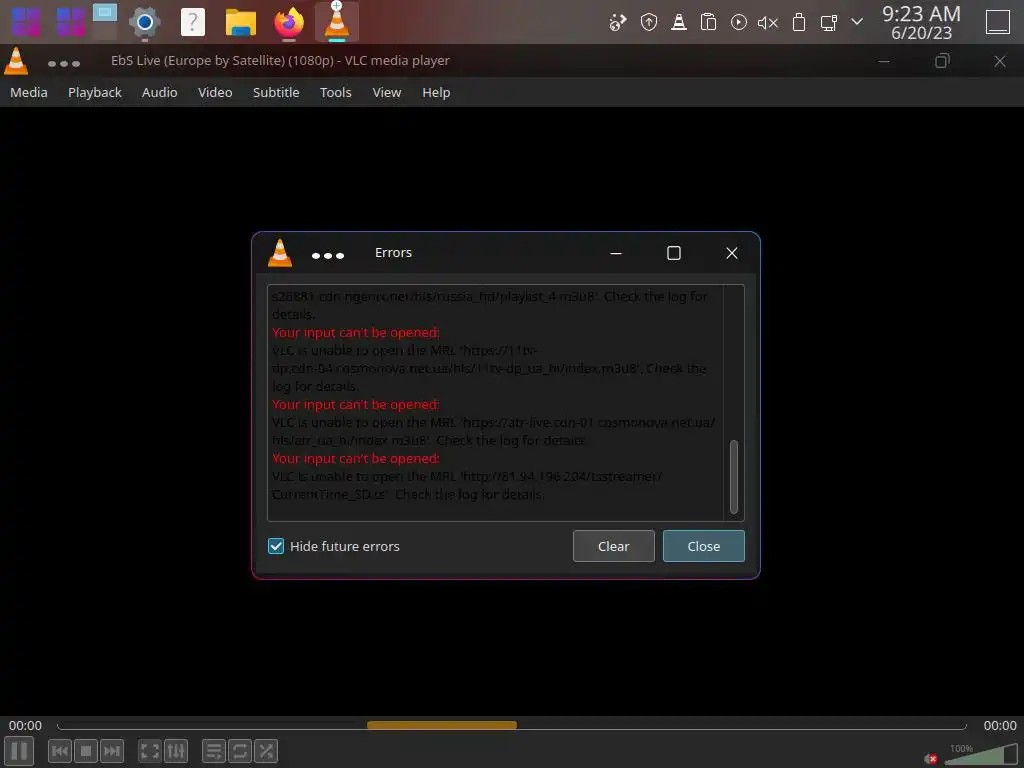This screenshot has height=768, width=1024.
Task: Open the Video menu
Action: (x=215, y=92)
